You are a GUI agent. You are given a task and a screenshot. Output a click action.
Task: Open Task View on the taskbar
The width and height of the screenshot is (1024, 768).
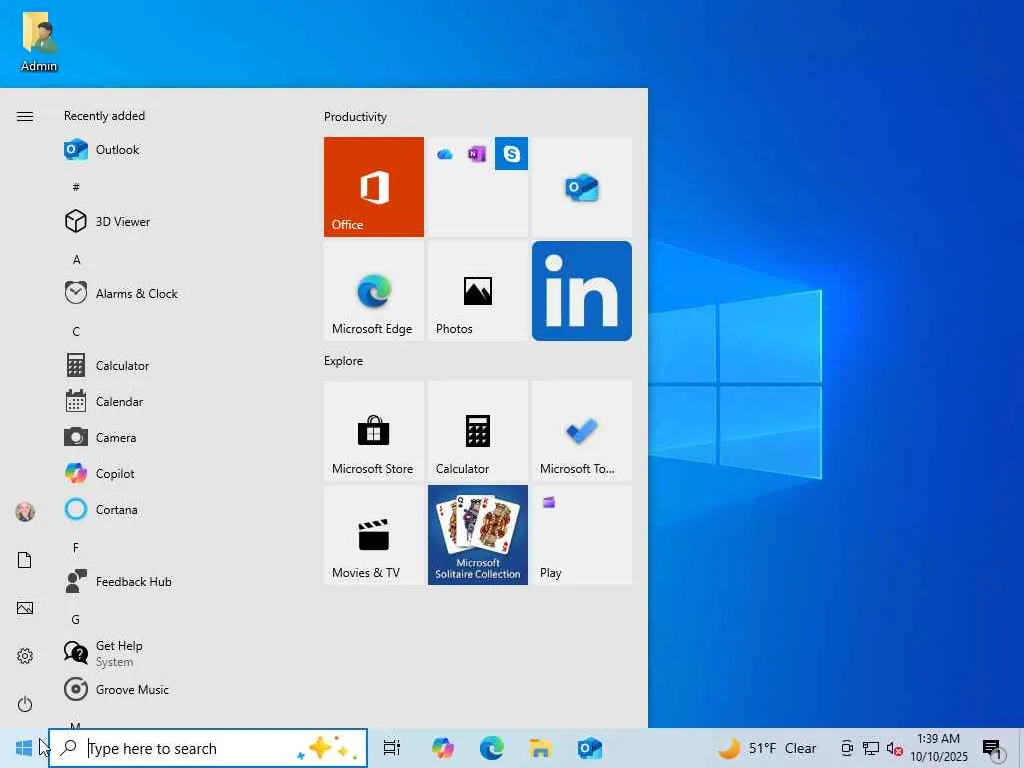coord(392,748)
